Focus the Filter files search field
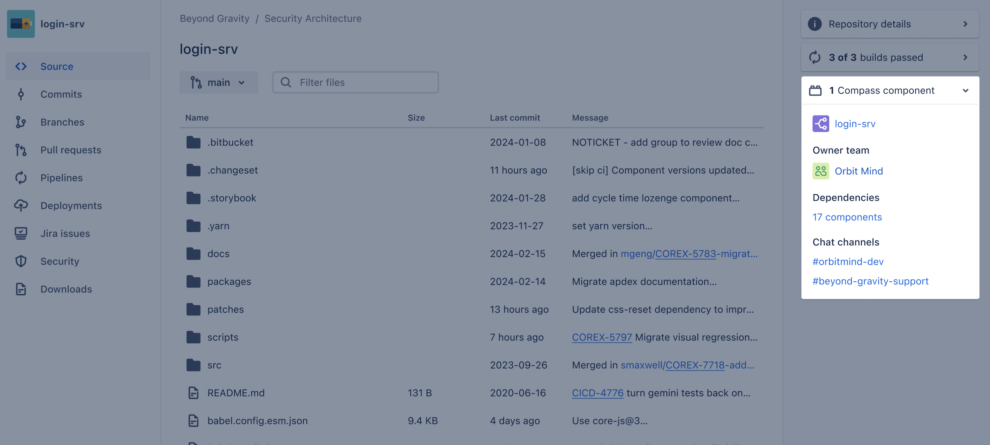This screenshot has height=445, width=990. tap(355, 82)
